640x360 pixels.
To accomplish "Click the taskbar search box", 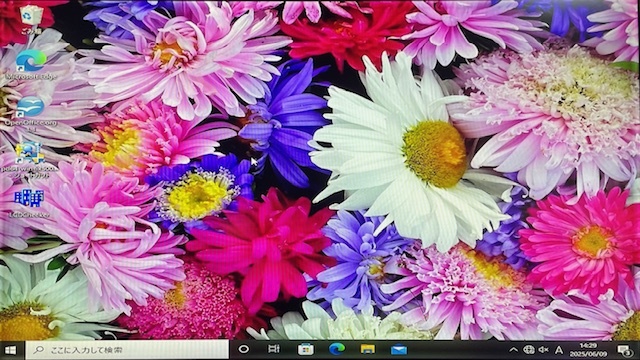I will [x=127, y=350].
